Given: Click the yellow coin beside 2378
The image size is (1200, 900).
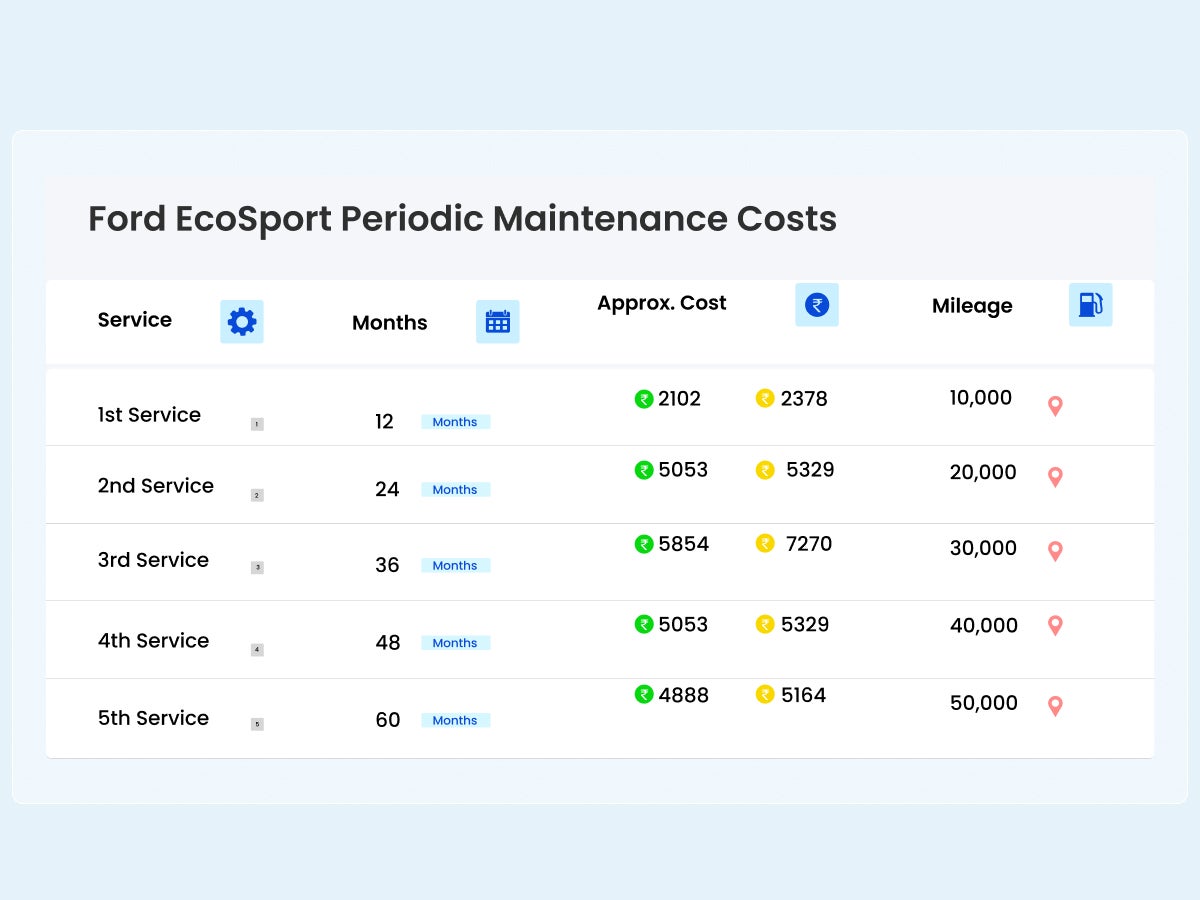Looking at the screenshot, I should tap(766, 398).
